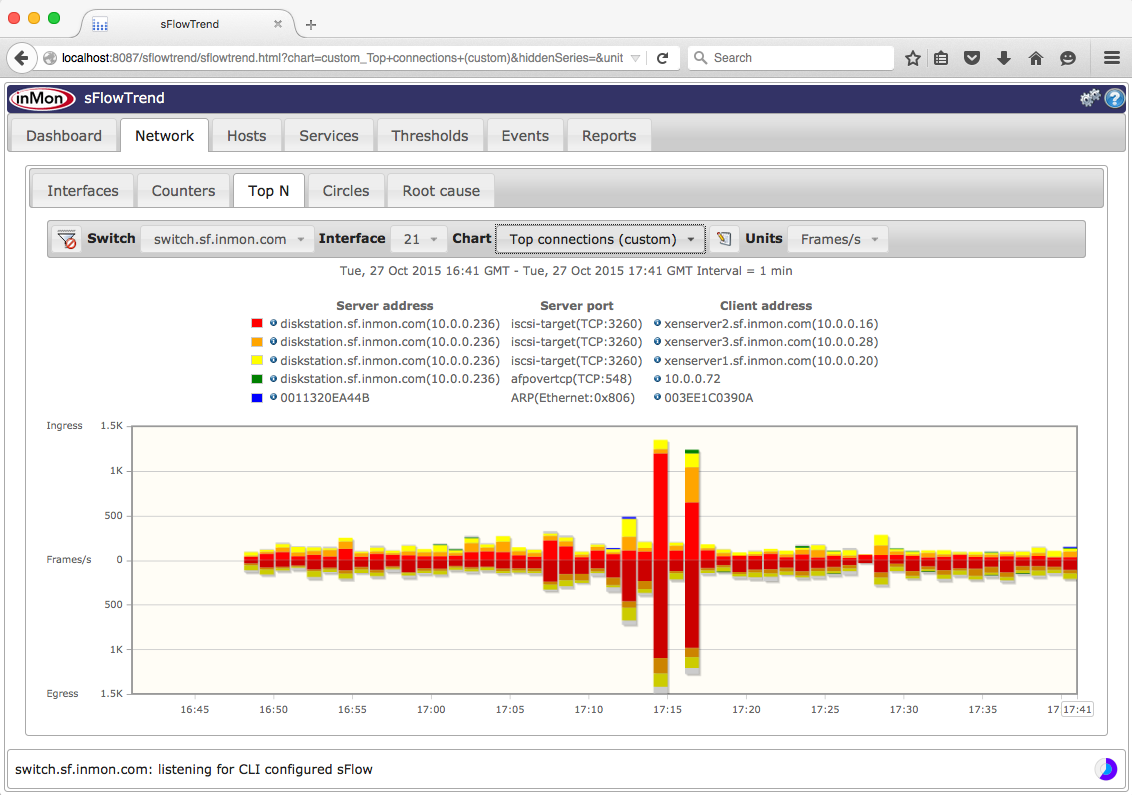The height and width of the screenshot is (795, 1132).
Task: Expand the Interface 21 dropdown
Action: pos(418,238)
